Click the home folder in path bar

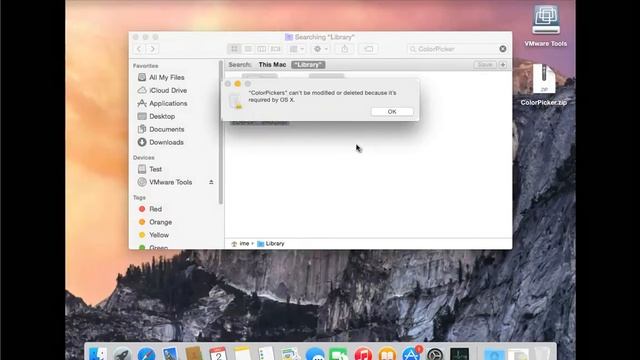240,244
